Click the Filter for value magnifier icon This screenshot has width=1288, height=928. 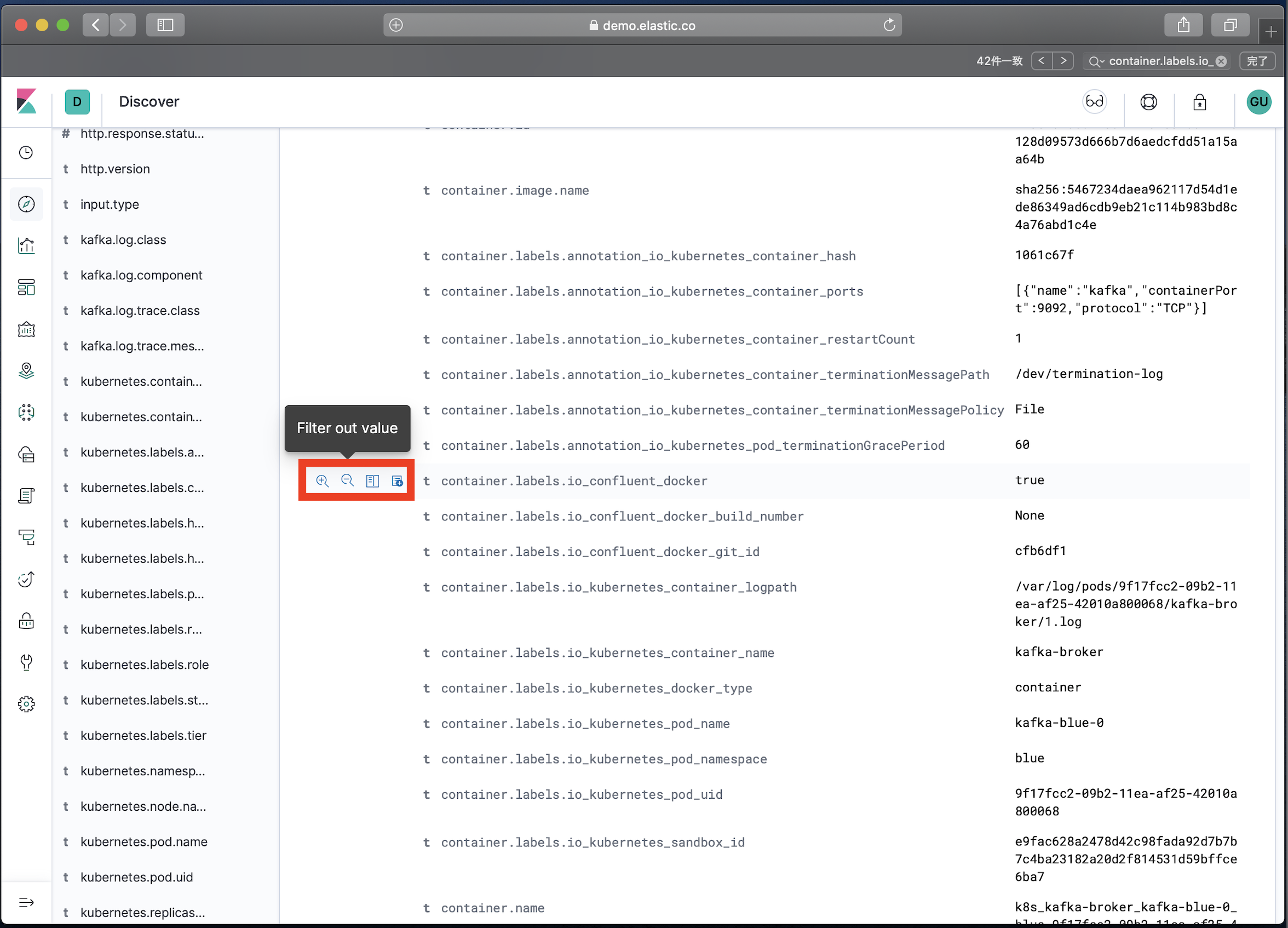point(322,481)
